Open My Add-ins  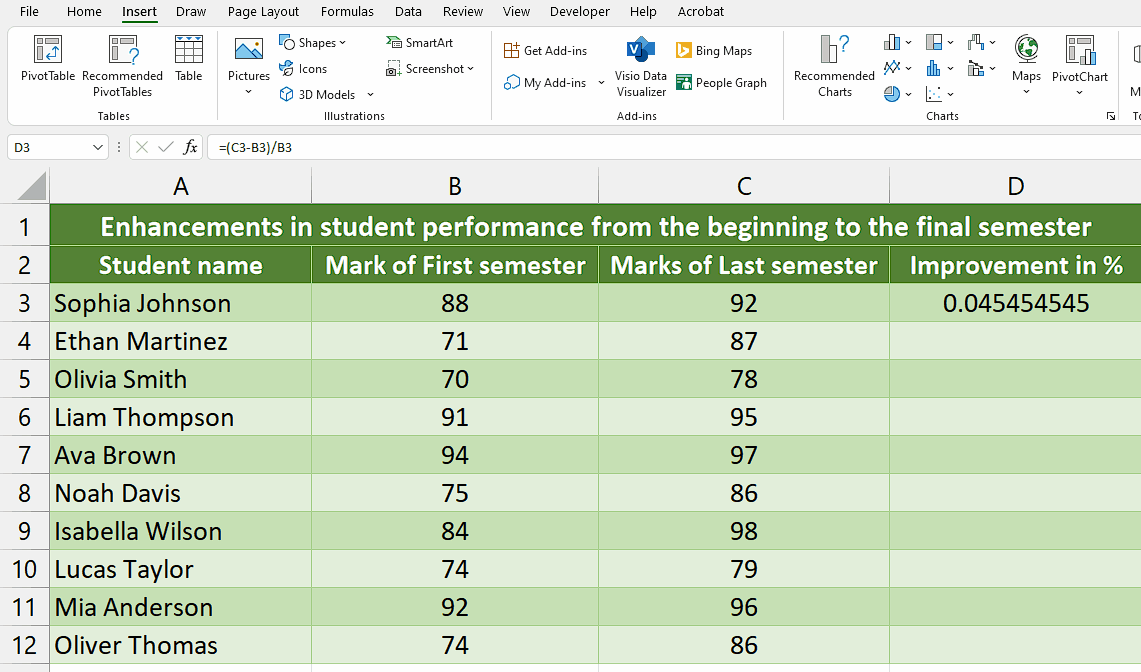[x=545, y=83]
